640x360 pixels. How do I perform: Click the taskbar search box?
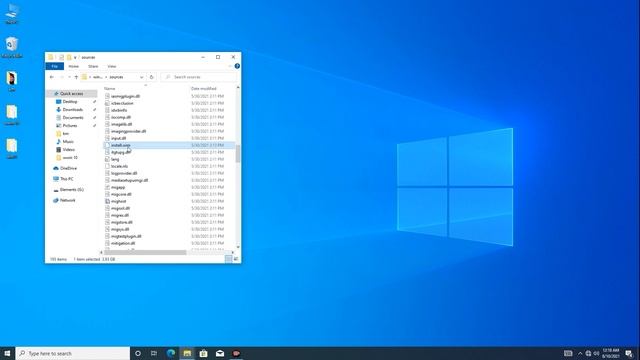[73, 353]
